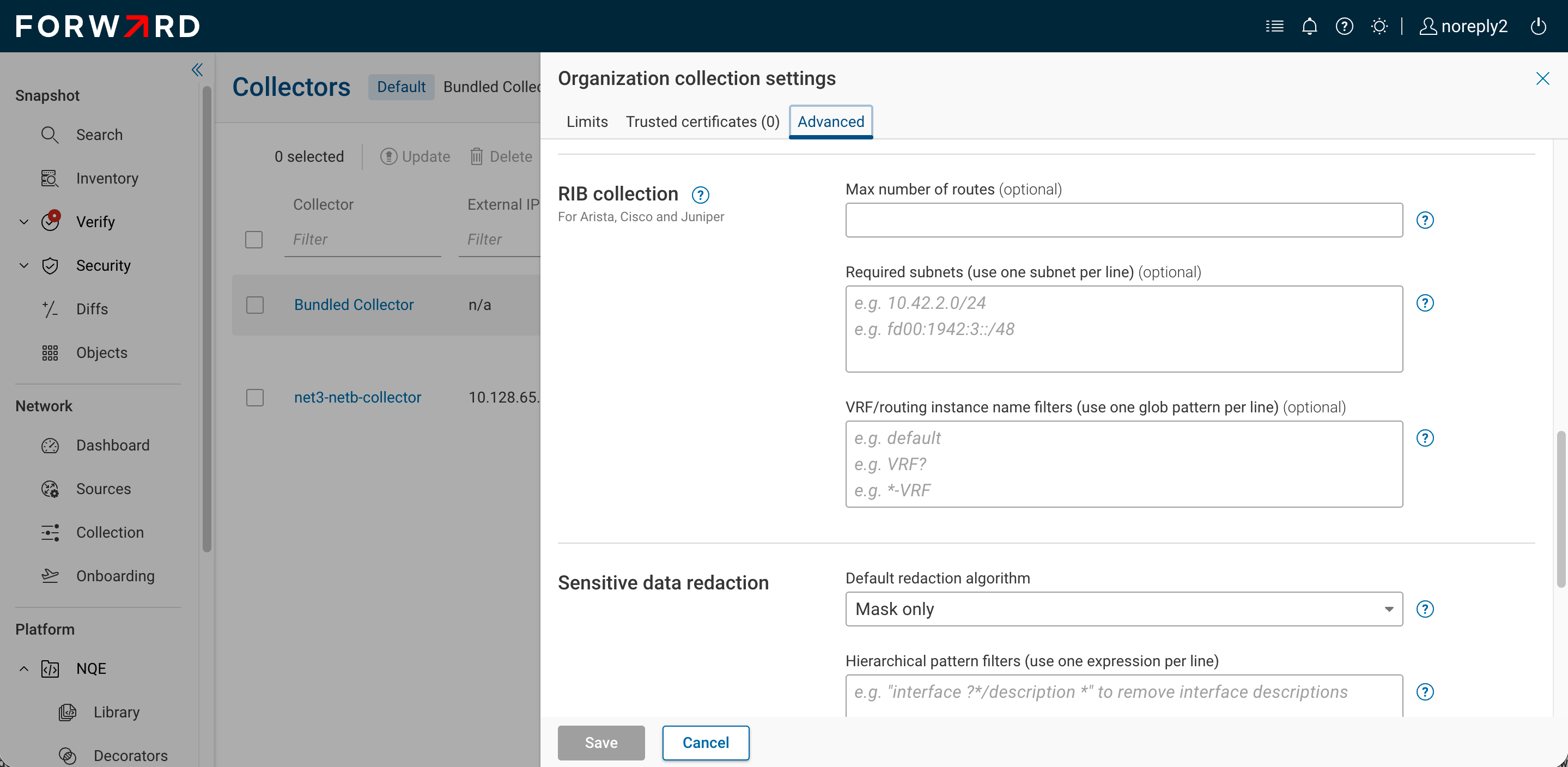
Task: Expand the Security submenu chevron
Action: click(x=24, y=265)
